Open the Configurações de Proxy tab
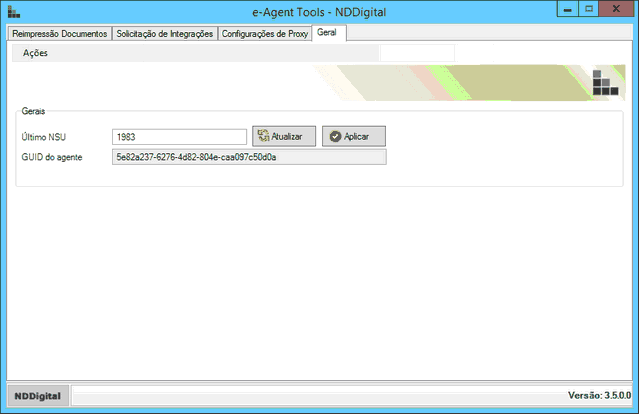The height and width of the screenshot is (414, 639). pos(264,33)
